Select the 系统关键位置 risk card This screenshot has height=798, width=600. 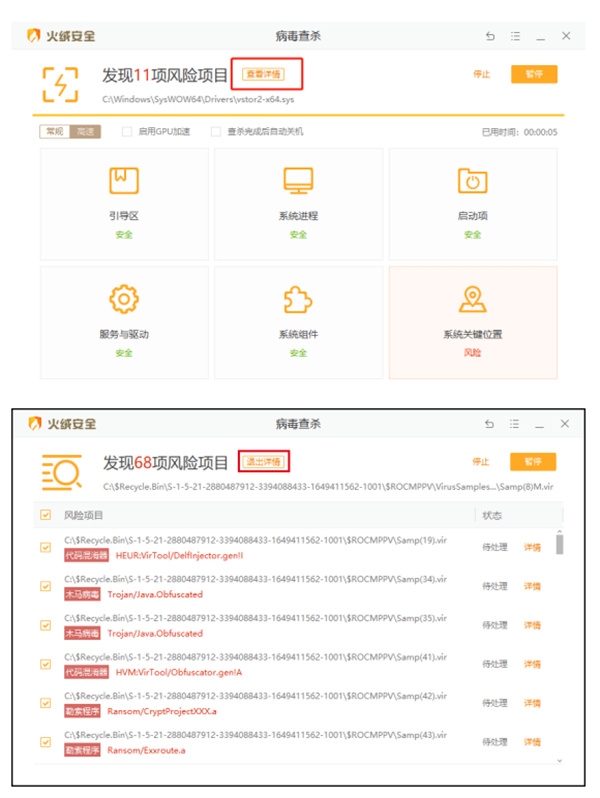473,323
